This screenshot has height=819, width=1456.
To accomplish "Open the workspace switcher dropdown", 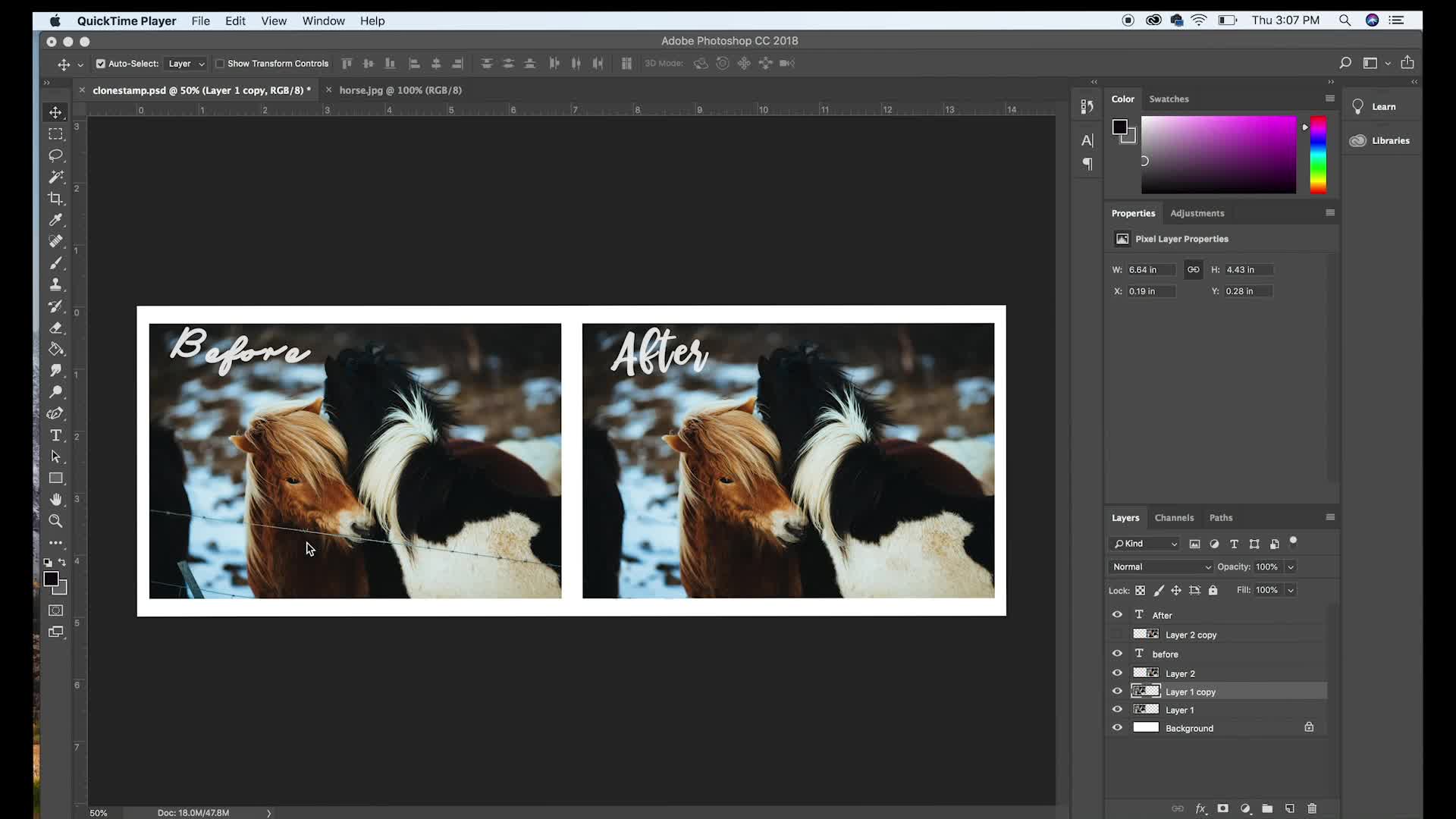I will (1375, 64).
